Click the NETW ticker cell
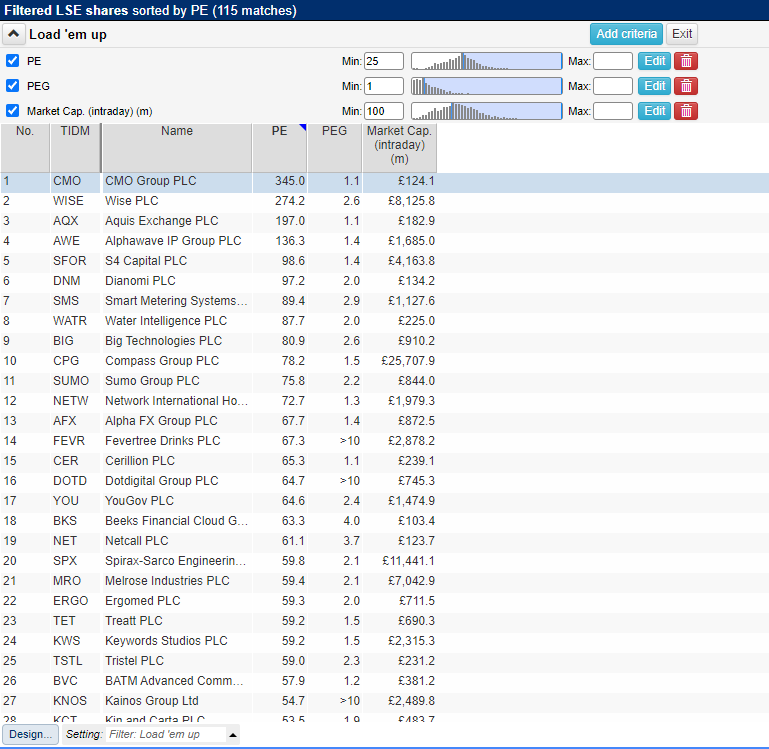769x749 pixels. 75,401
